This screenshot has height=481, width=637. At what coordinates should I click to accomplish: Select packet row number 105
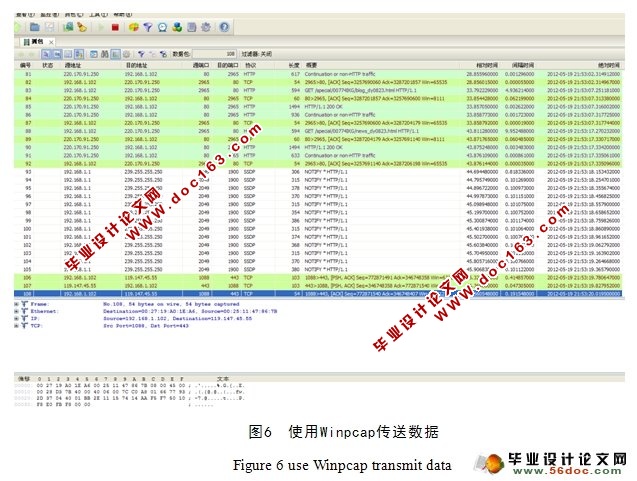[x=319, y=269]
